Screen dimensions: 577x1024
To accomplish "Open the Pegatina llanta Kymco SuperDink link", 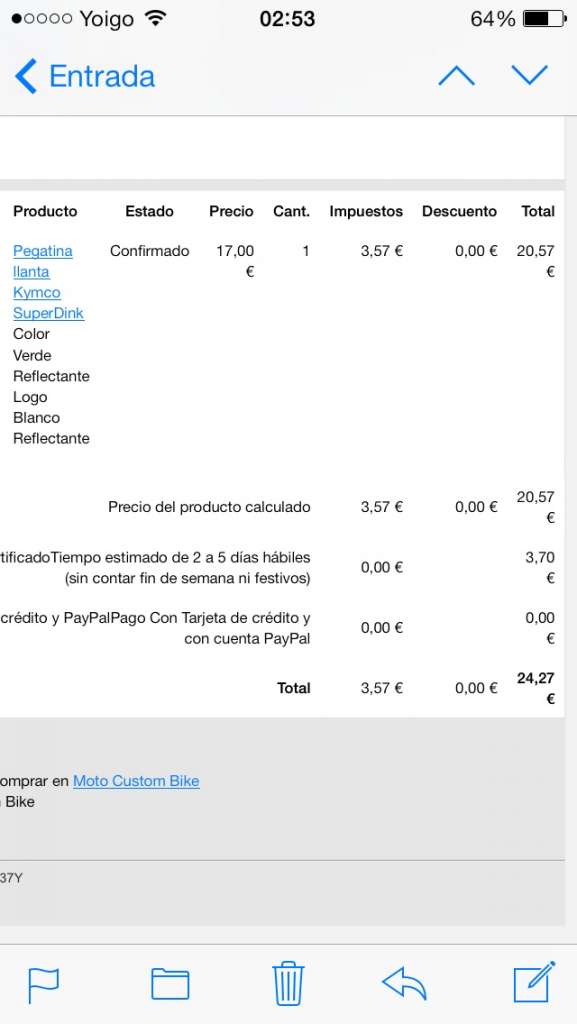I will (x=48, y=282).
